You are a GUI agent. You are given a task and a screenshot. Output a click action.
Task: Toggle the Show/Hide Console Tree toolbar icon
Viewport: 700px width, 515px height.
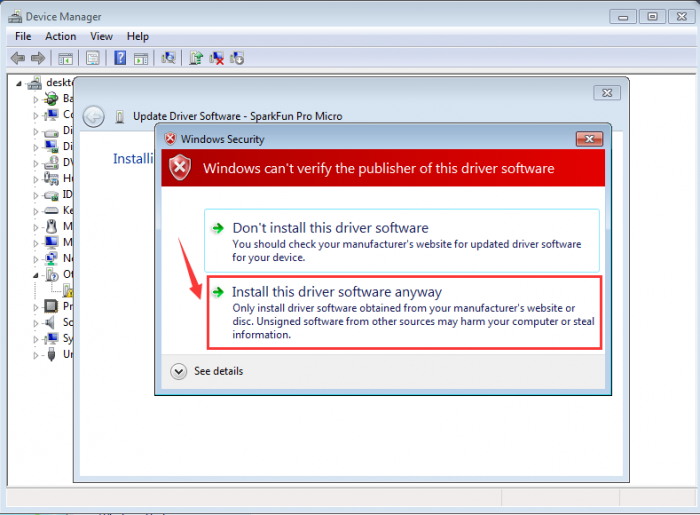(65, 58)
